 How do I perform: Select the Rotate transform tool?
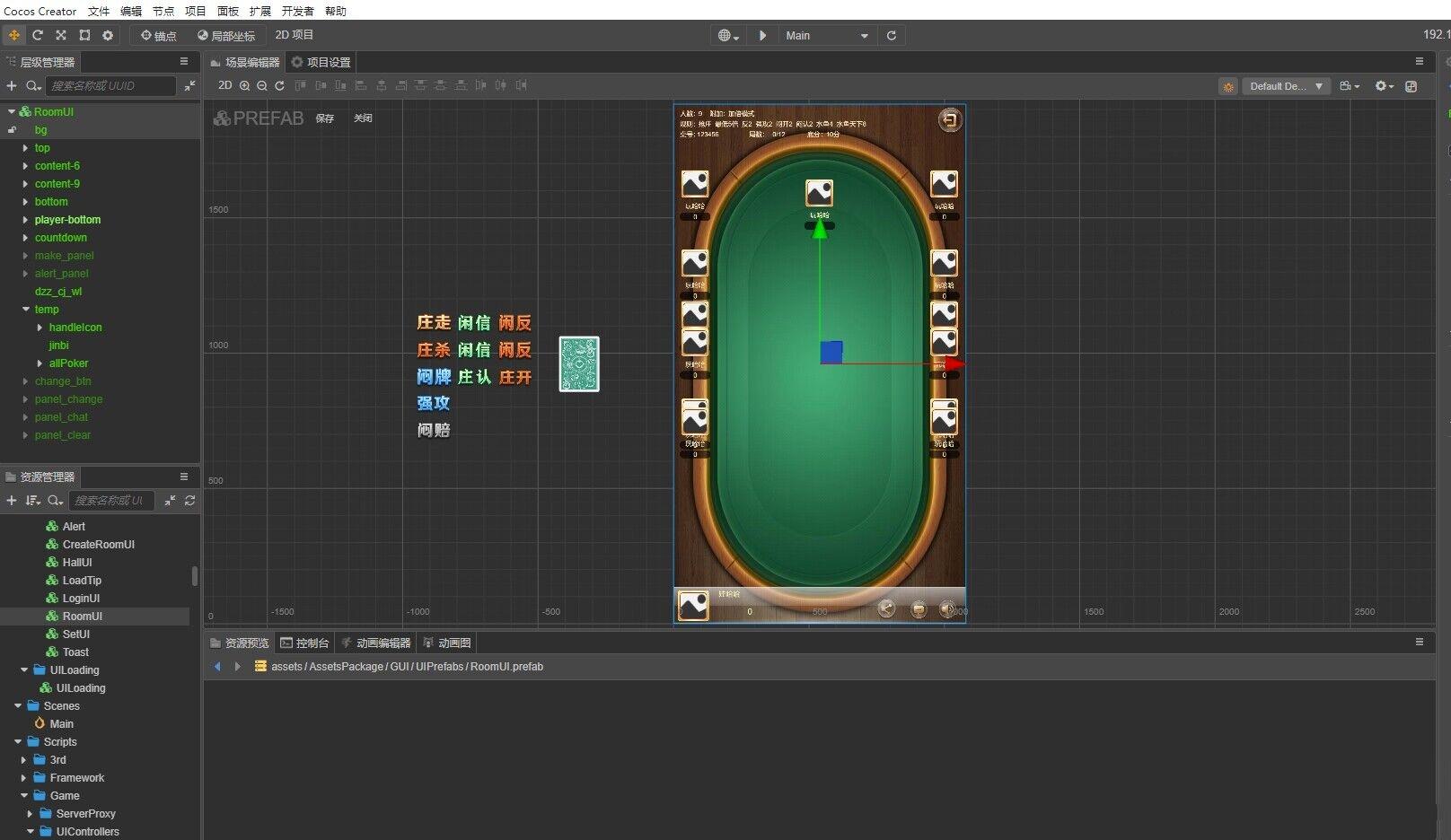click(x=38, y=35)
